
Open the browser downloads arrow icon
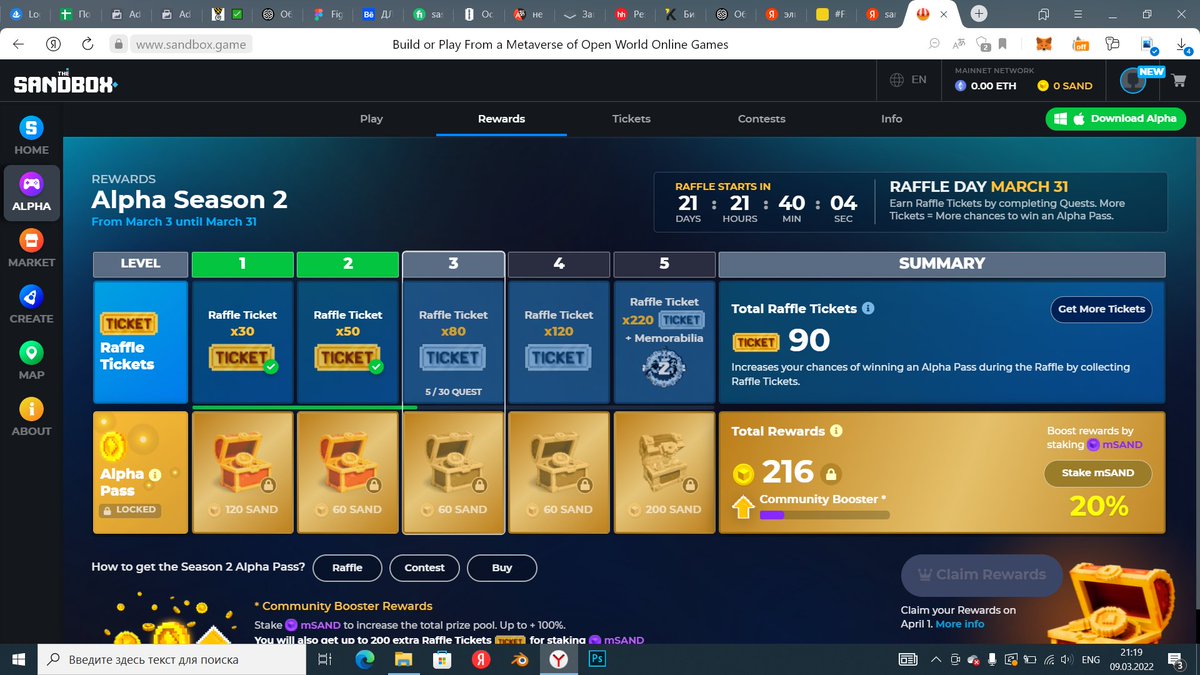(1182, 44)
